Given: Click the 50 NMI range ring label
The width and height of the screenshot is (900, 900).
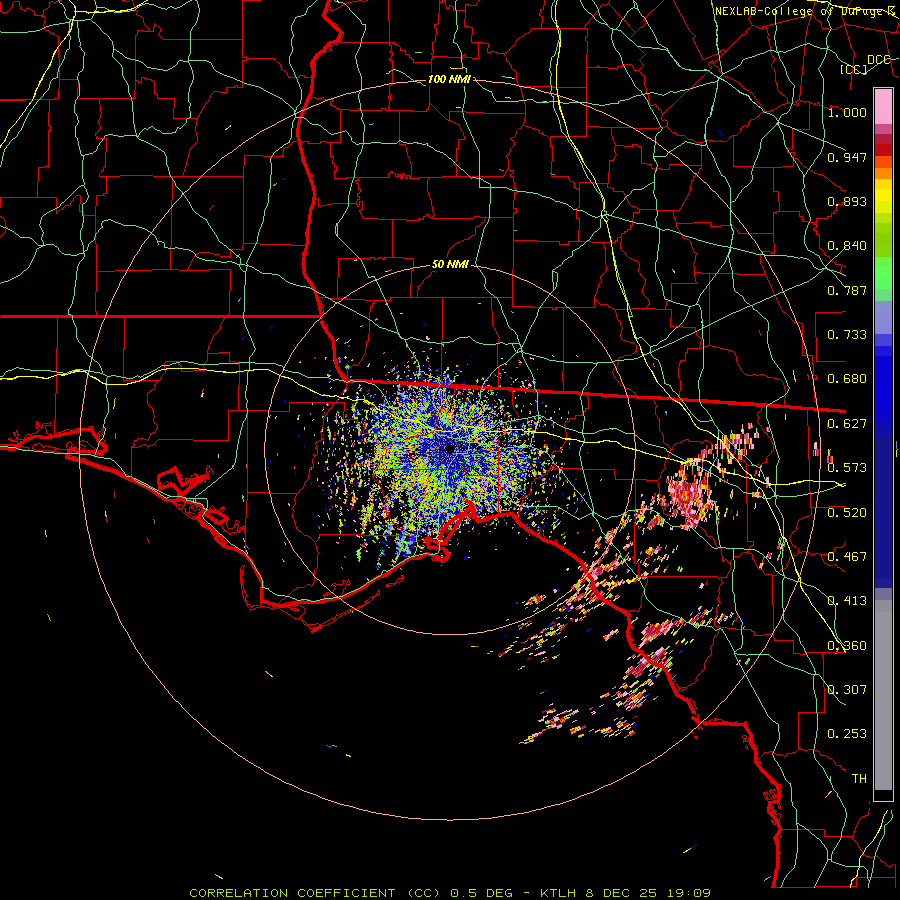Looking at the screenshot, I should coord(450,265).
